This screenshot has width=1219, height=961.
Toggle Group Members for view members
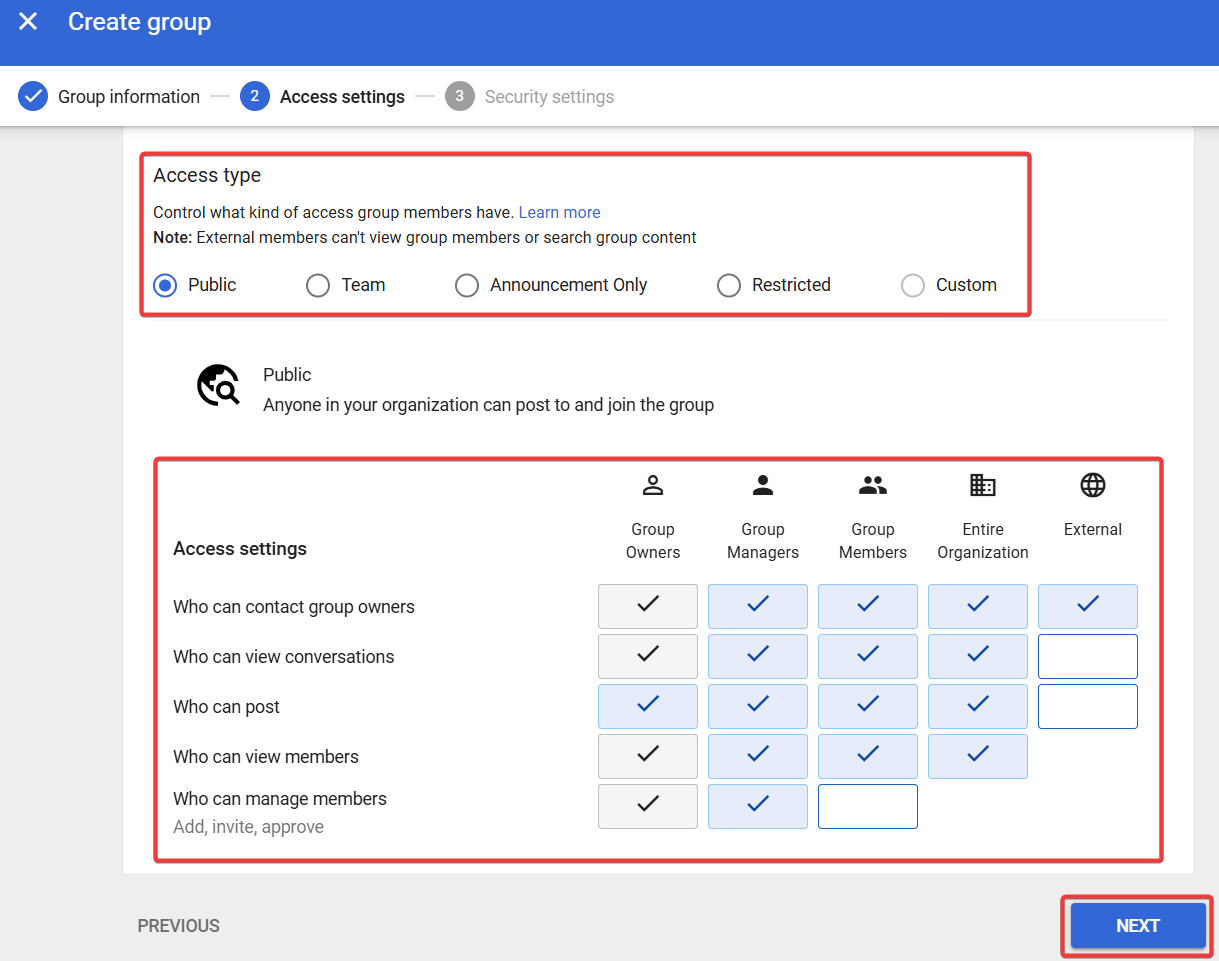point(868,756)
